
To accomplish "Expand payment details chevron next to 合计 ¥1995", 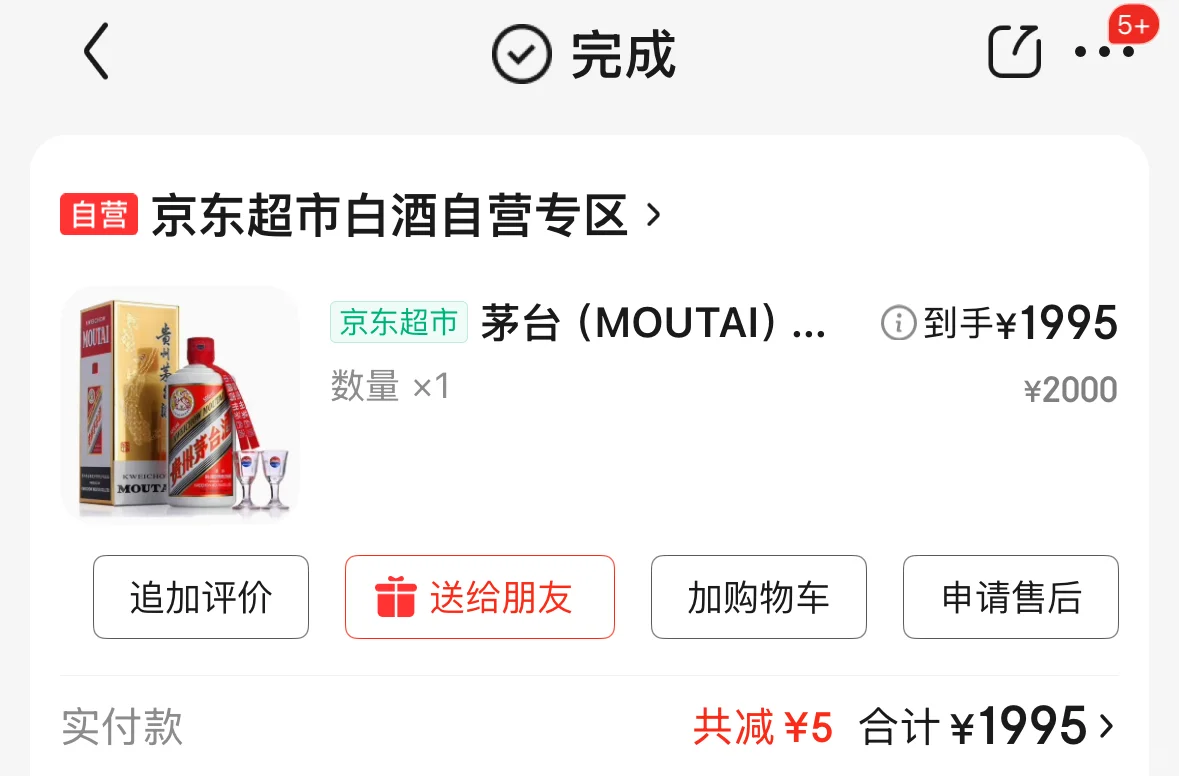I will (1106, 726).
